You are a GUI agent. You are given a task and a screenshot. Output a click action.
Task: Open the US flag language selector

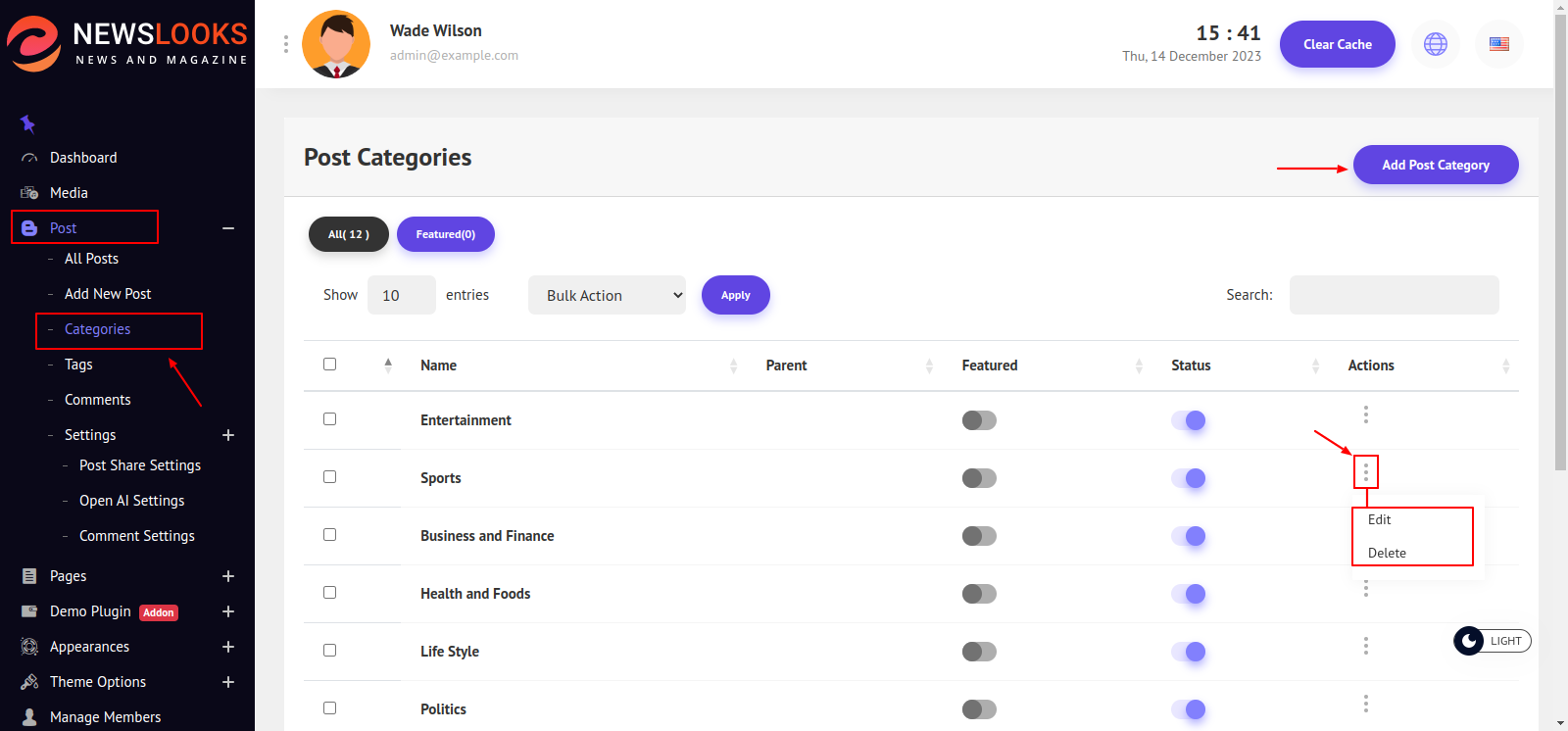(x=1498, y=44)
